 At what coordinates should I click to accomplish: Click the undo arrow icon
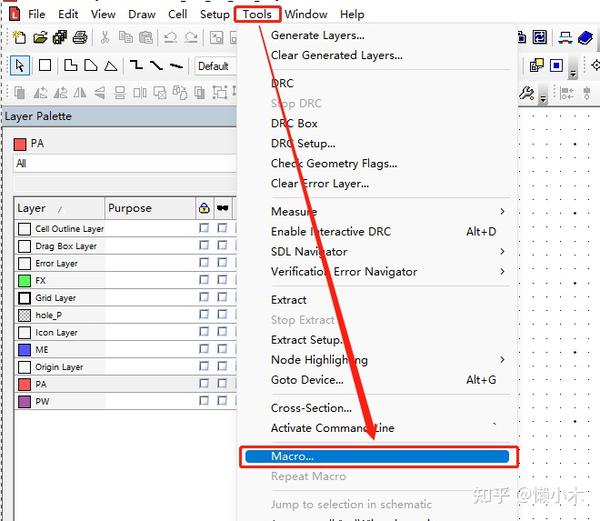(170, 37)
